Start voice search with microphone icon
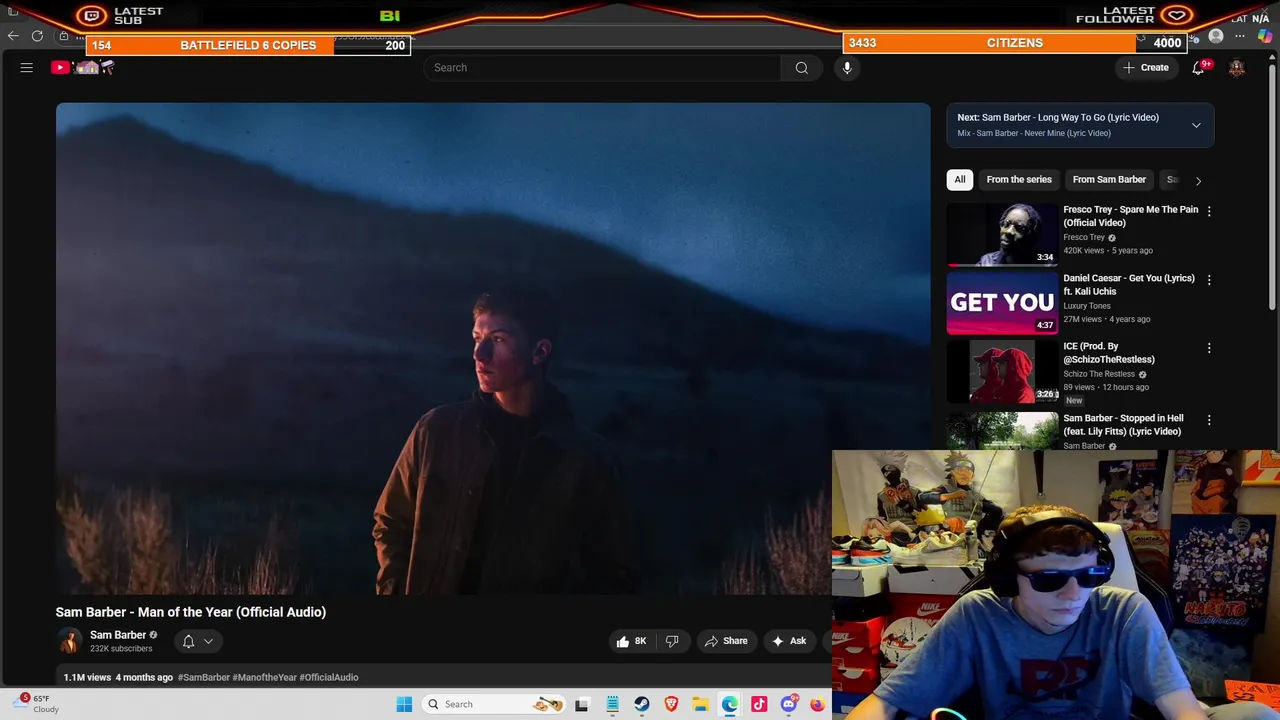Image resolution: width=1280 pixels, height=720 pixels. point(847,68)
